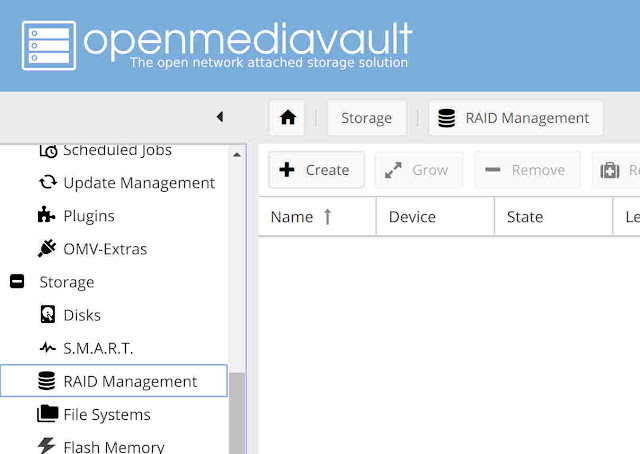
Task: Click the minus icon on Remove
Action: (x=493, y=169)
